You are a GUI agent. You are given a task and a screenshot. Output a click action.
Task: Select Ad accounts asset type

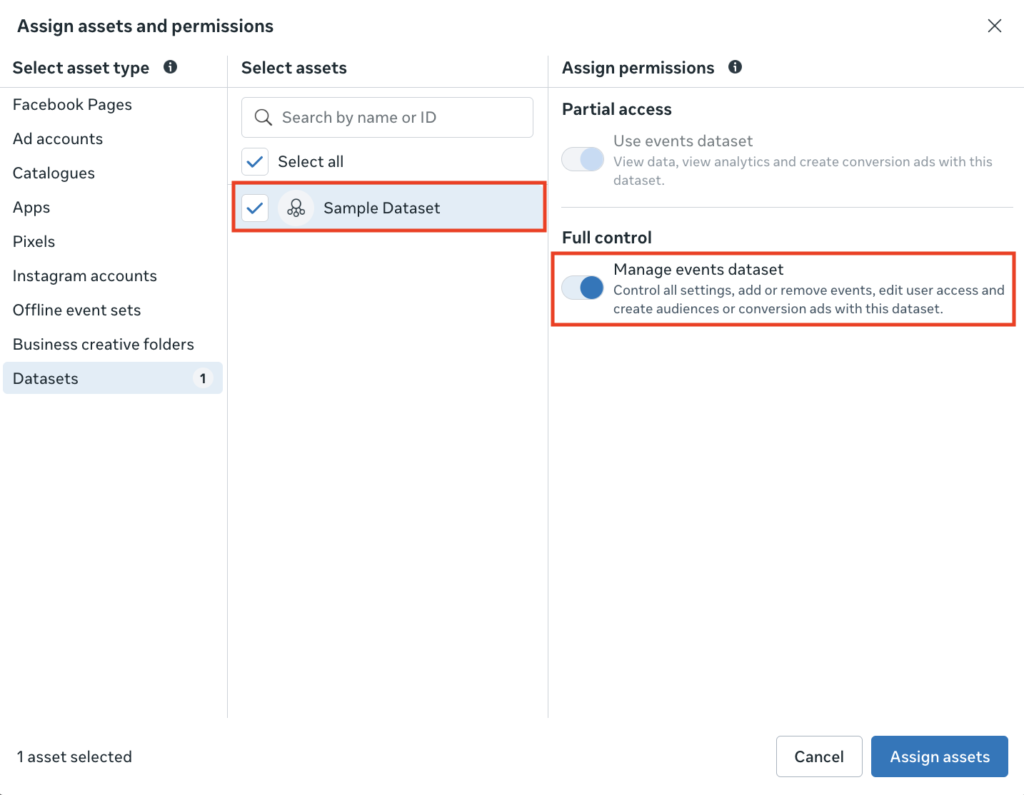point(58,139)
